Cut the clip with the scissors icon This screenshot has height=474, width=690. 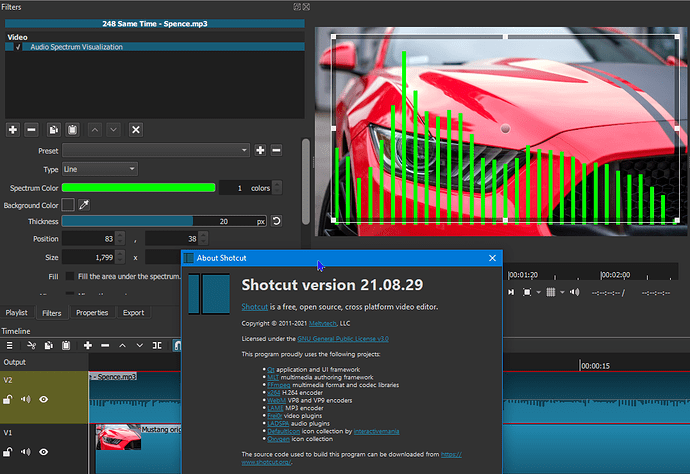pyautogui.click(x=31, y=345)
